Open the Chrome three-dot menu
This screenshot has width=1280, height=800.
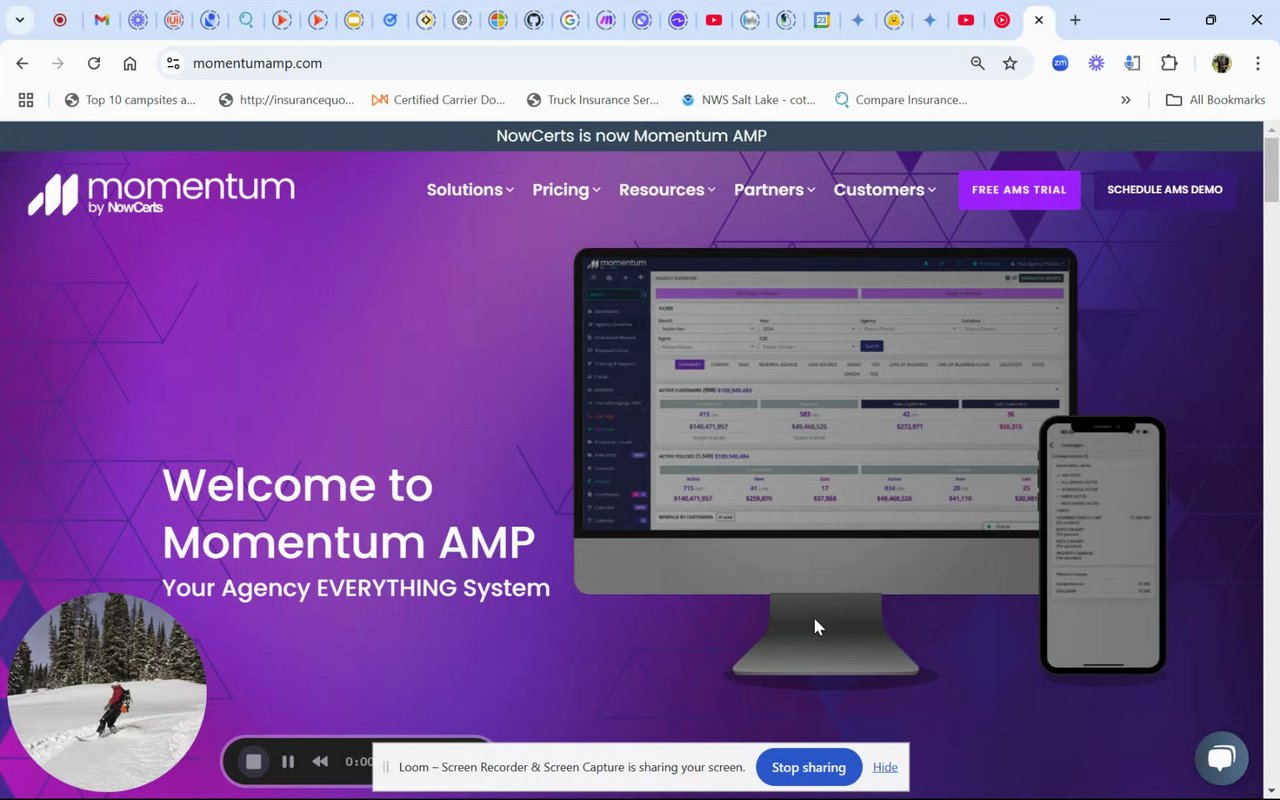coord(1257,63)
